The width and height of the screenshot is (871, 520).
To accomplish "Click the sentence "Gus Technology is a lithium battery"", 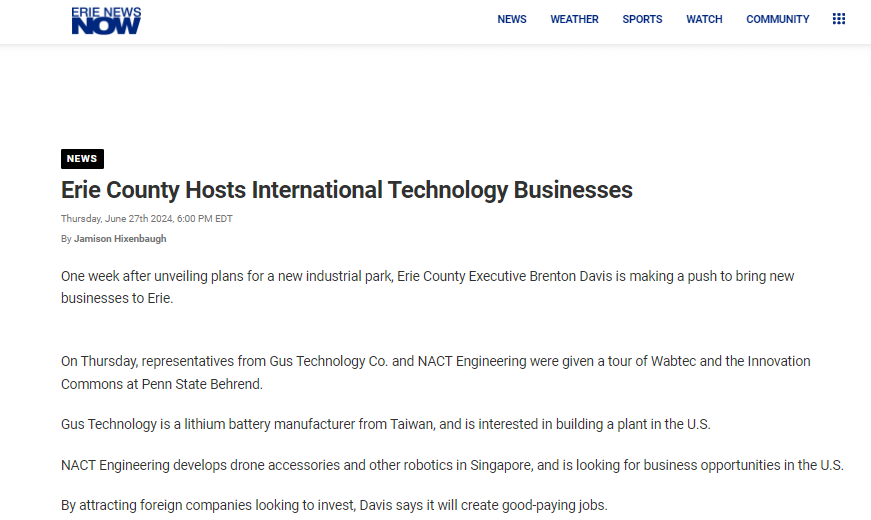I will pyautogui.click(x=386, y=424).
